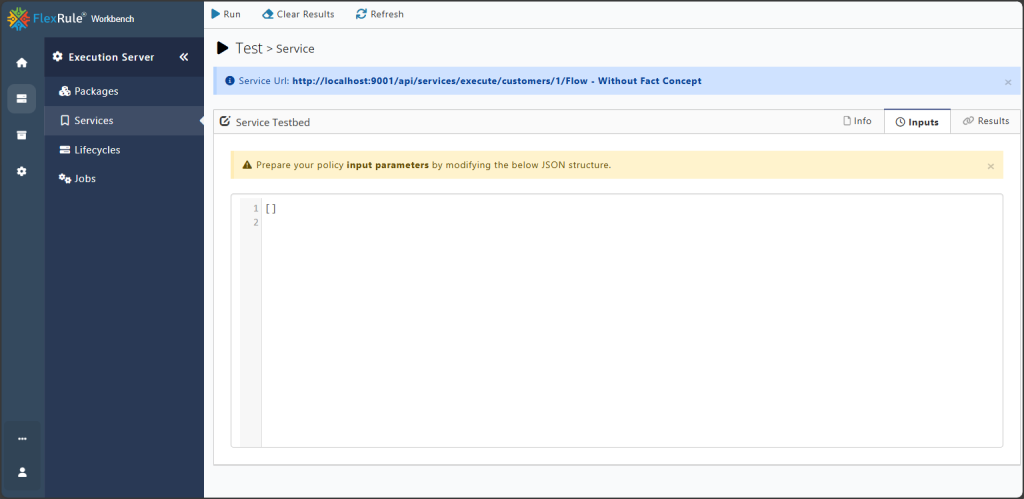
Task: Click the warning triangle icon
Action: point(247,165)
